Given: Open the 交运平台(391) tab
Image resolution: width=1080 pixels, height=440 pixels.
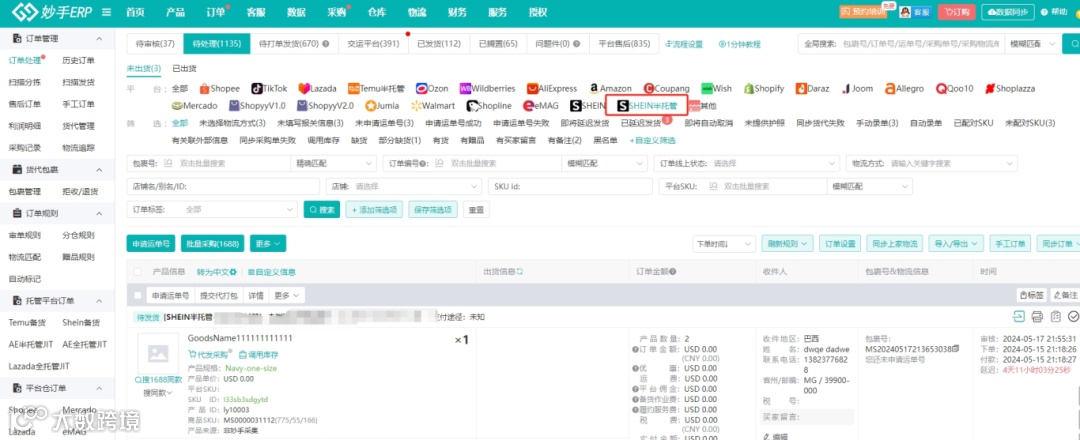Looking at the screenshot, I should pos(373,44).
